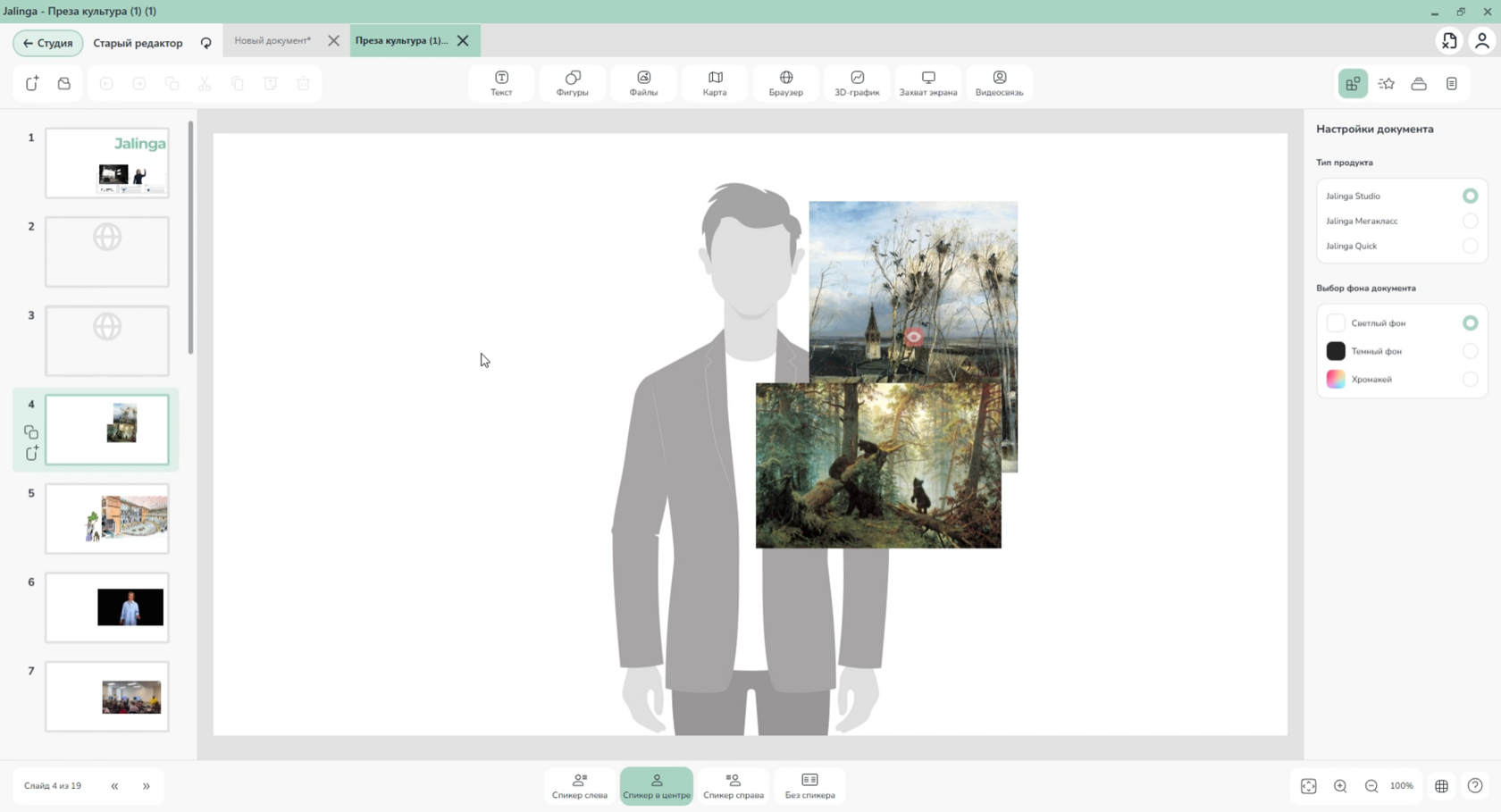Open the document settings panel icon
This screenshot has width=1501, height=812.
coord(1353,83)
